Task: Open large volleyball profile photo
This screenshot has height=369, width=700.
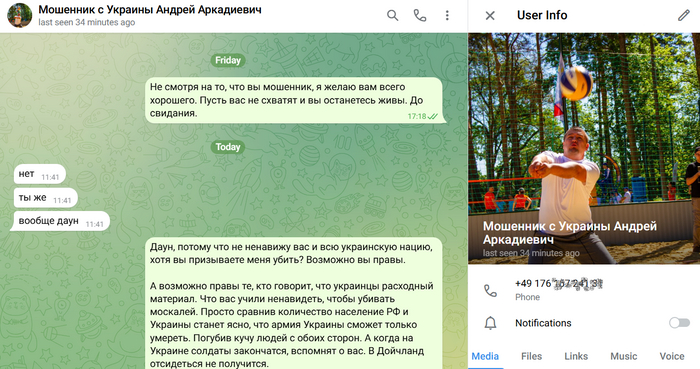Action: (x=584, y=148)
